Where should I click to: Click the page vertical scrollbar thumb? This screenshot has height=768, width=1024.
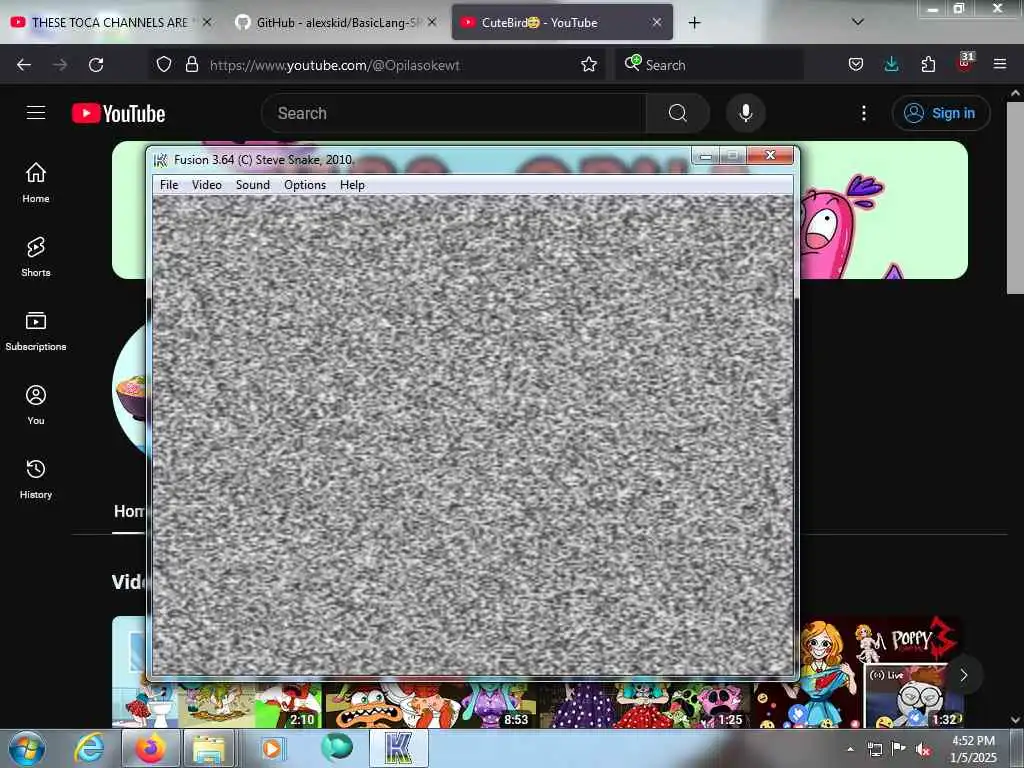(1015, 197)
